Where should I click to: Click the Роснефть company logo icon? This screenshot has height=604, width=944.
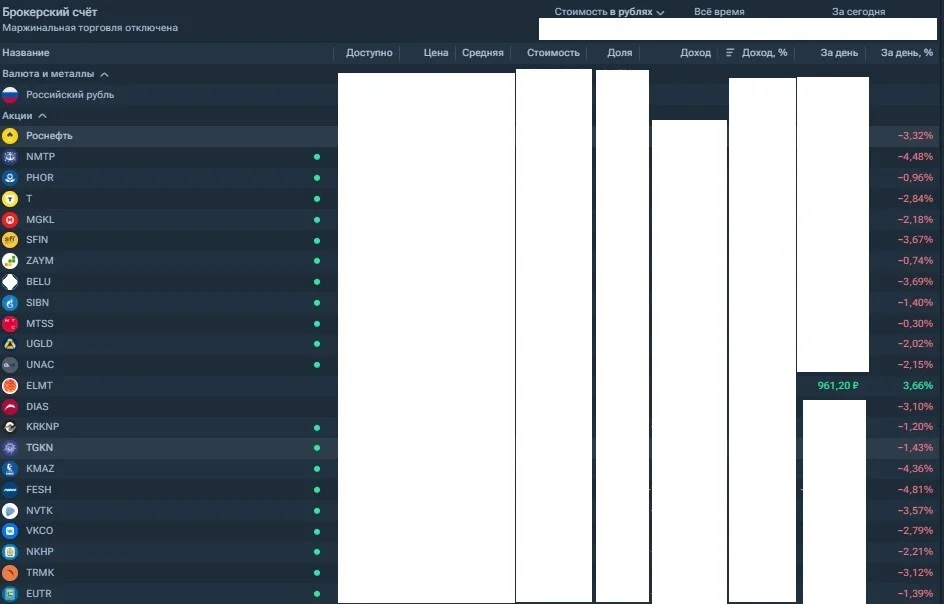click(10, 136)
